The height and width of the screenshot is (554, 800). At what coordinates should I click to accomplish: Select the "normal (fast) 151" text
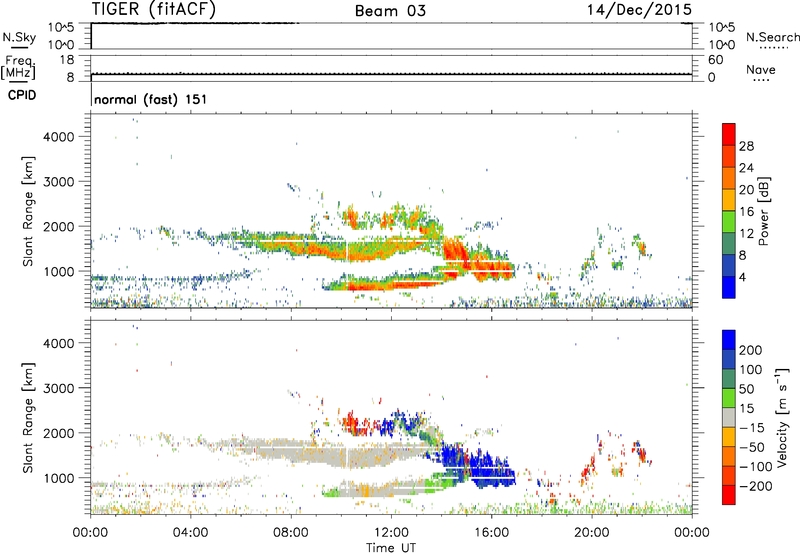click(x=151, y=99)
